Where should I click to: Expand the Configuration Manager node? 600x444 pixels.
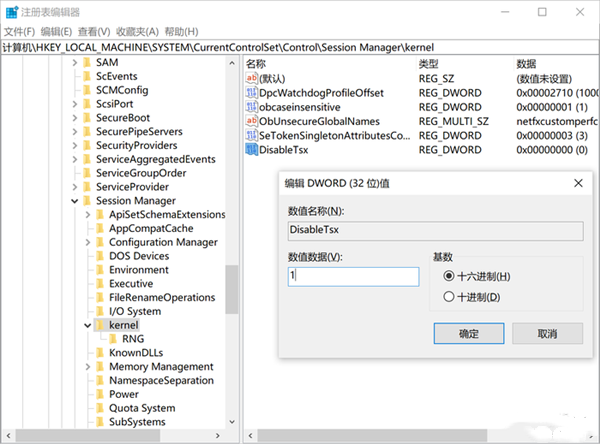[88, 242]
